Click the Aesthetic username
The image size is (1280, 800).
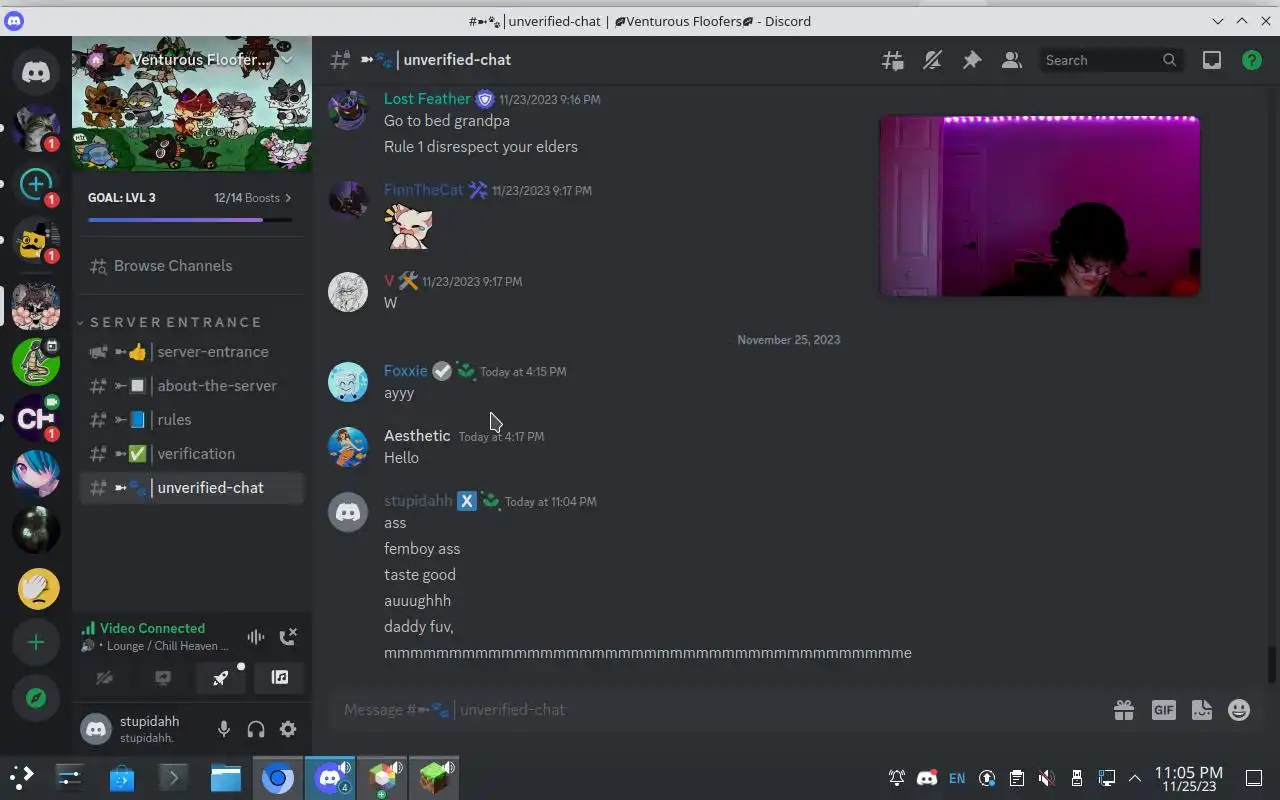(x=417, y=435)
